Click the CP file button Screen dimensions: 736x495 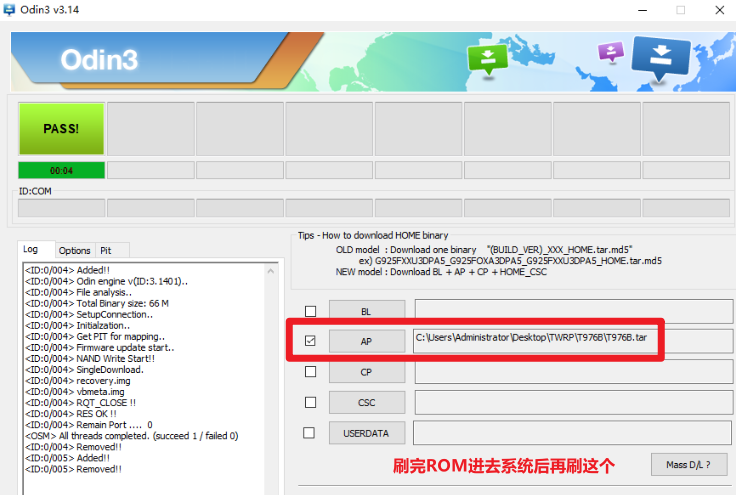pyautogui.click(x=367, y=372)
